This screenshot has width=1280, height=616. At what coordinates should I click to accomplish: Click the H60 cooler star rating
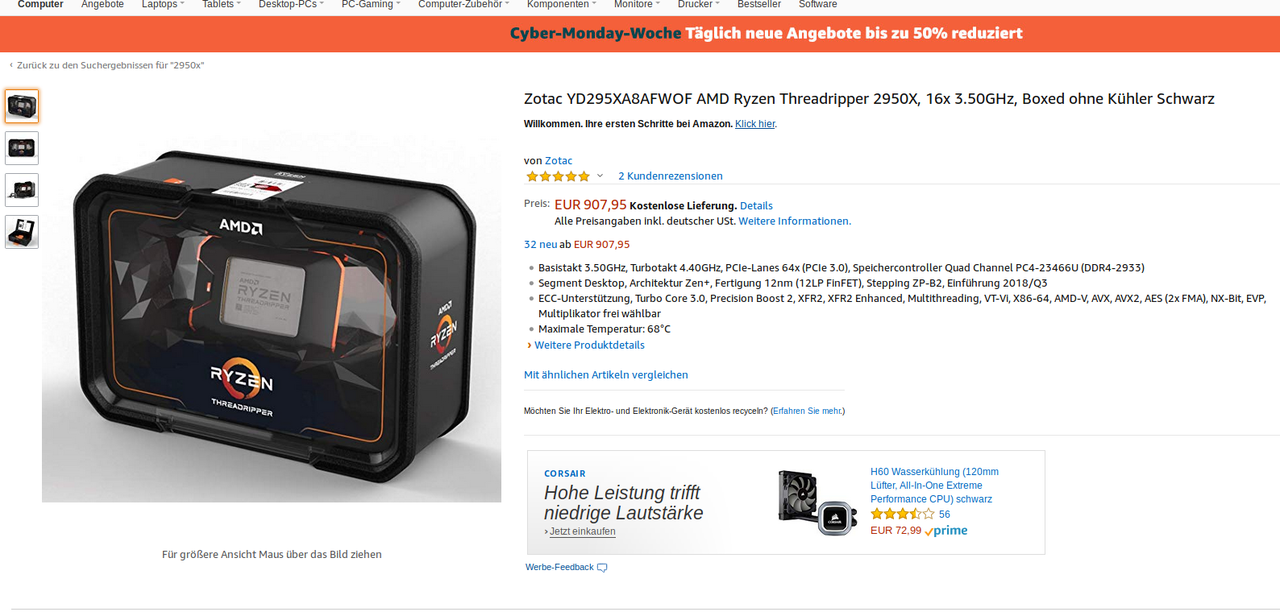(x=902, y=514)
